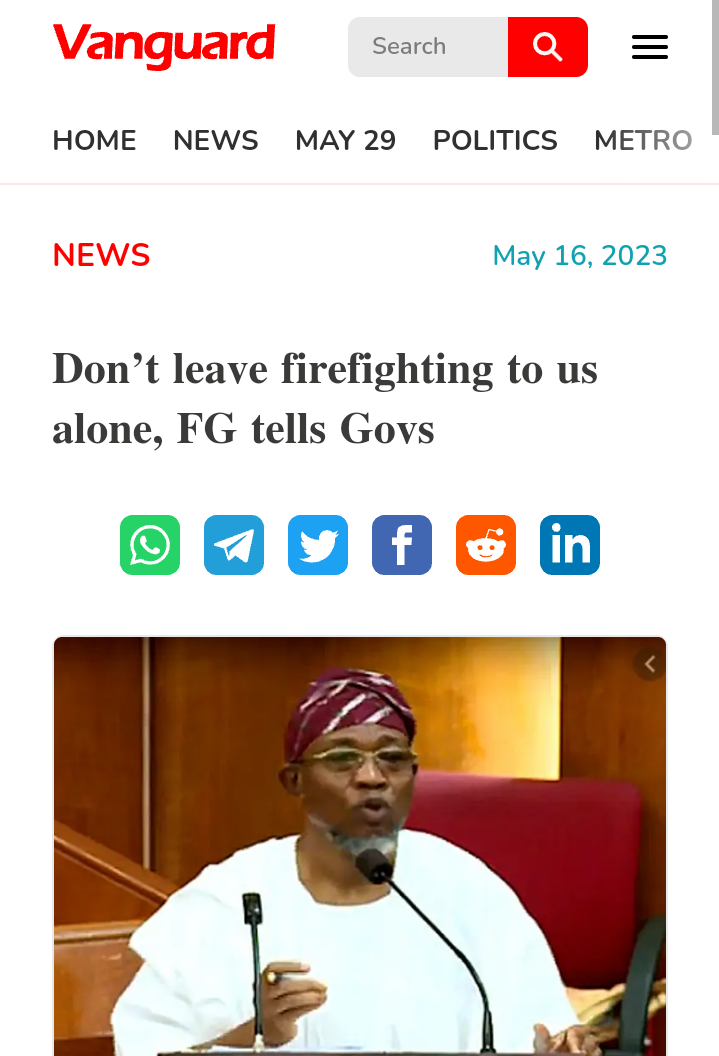The width and height of the screenshot is (719, 1056).
Task: Open the hamburger menu
Action: click(x=650, y=47)
